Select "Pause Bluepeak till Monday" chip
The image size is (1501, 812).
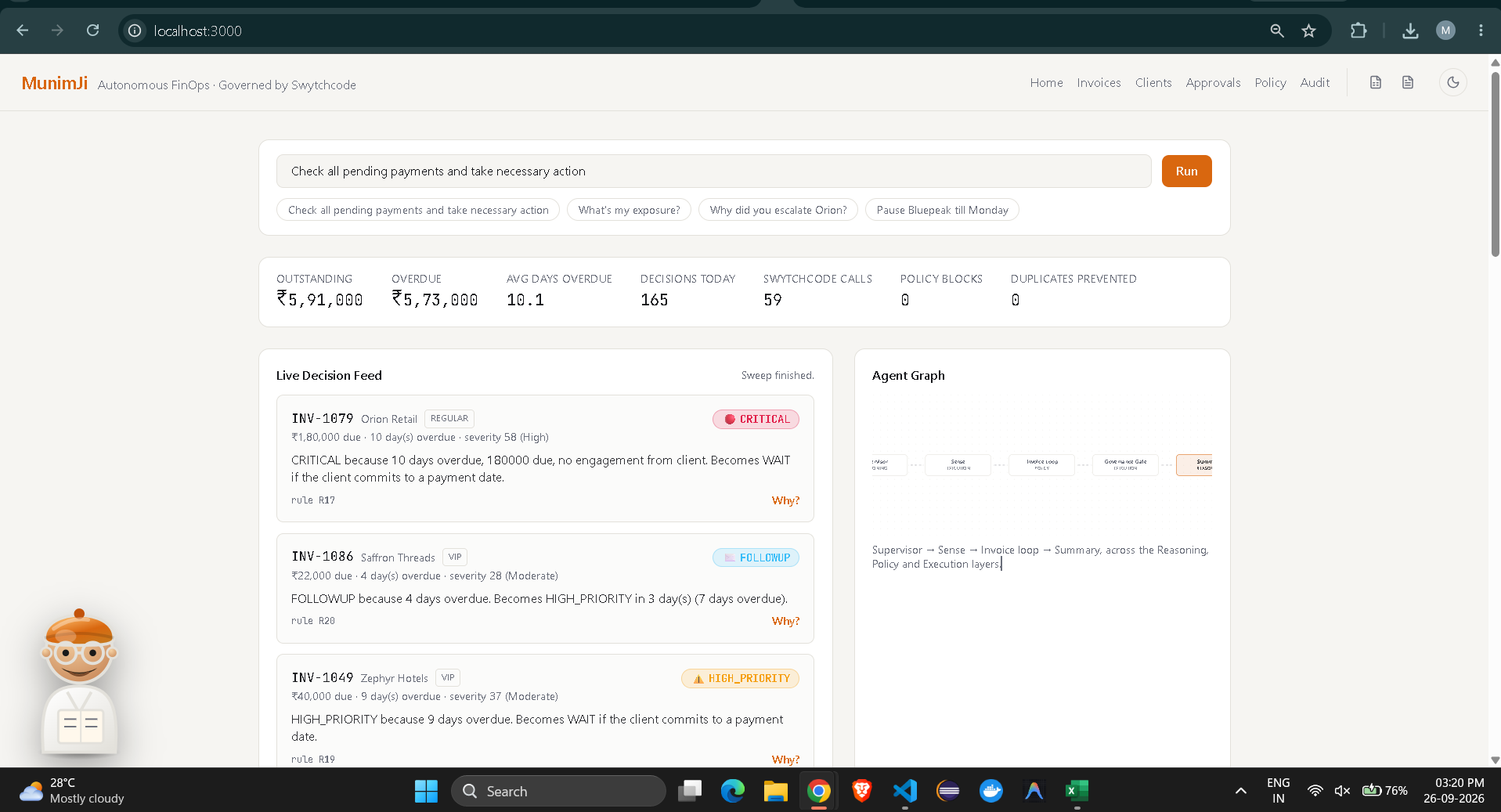tap(942, 210)
